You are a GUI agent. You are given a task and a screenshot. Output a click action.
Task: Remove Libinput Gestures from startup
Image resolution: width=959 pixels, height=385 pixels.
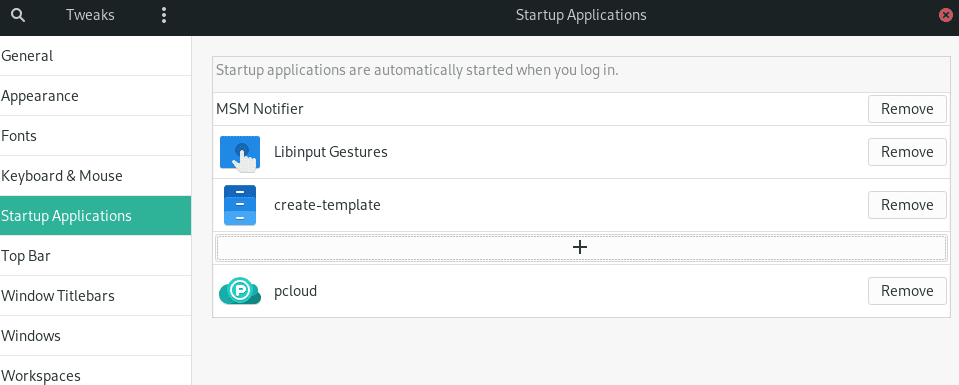(907, 152)
